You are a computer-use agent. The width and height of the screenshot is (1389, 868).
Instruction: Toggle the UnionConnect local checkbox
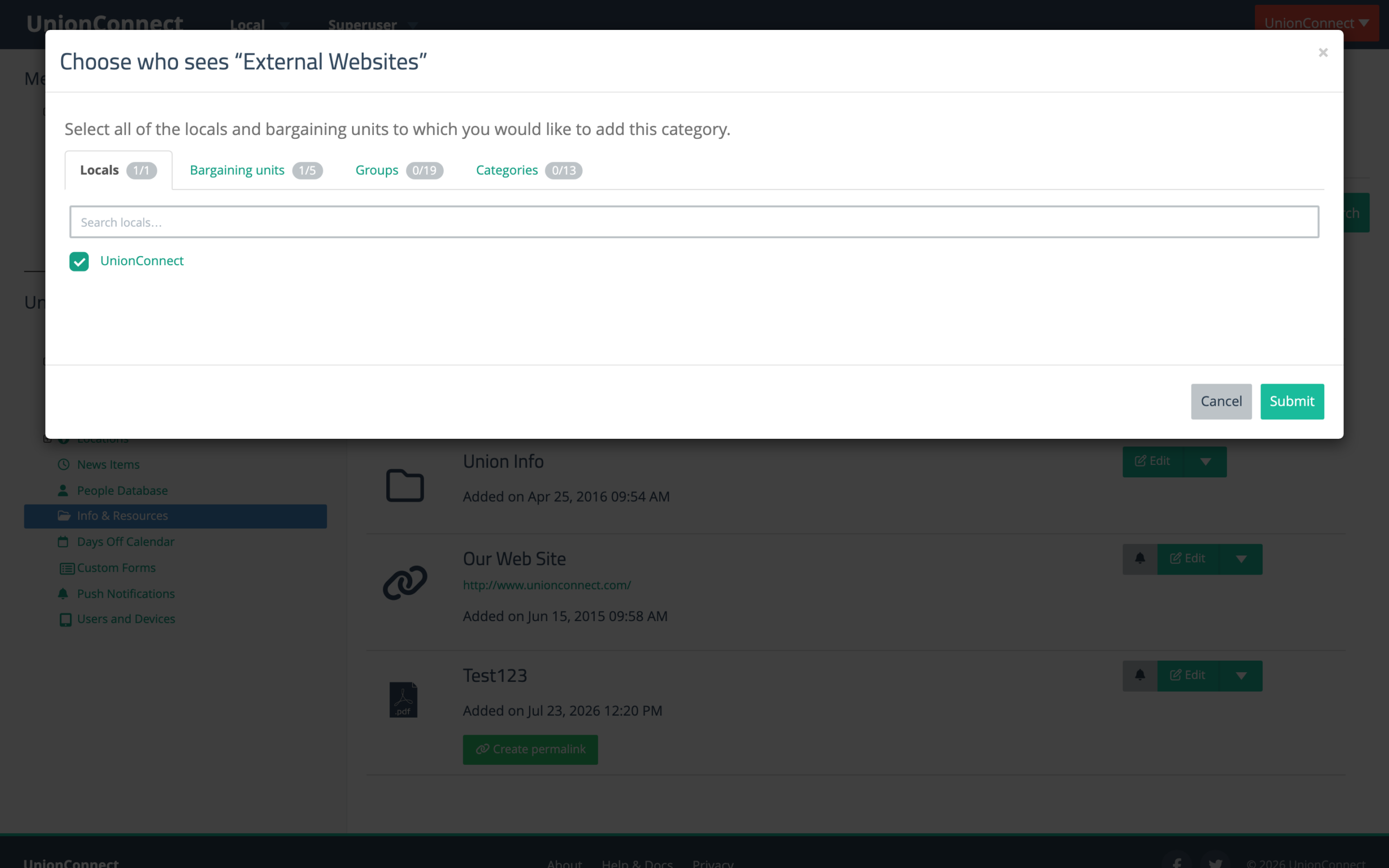(x=79, y=261)
